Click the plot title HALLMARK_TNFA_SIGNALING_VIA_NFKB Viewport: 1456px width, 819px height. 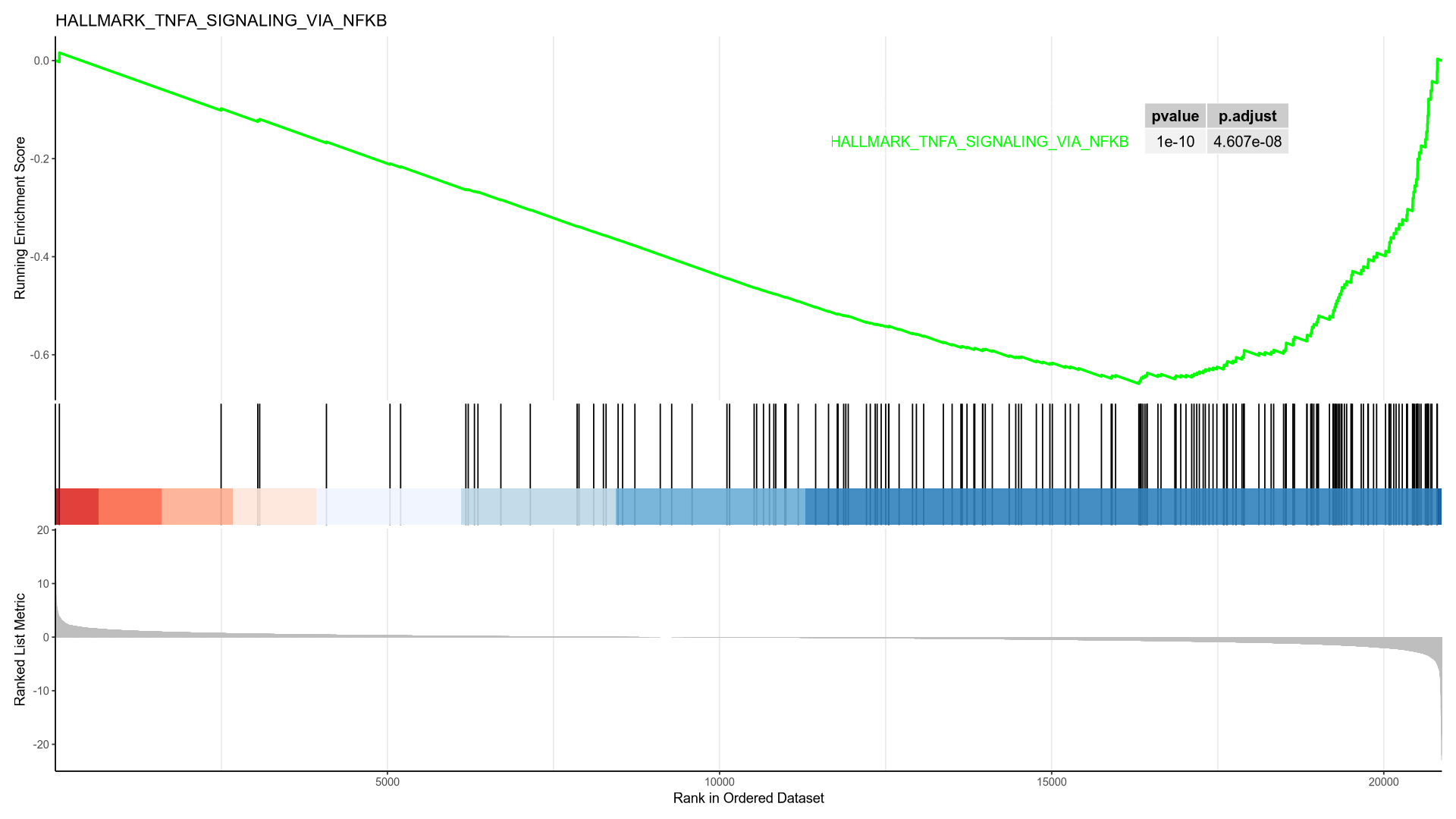[221, 20]
